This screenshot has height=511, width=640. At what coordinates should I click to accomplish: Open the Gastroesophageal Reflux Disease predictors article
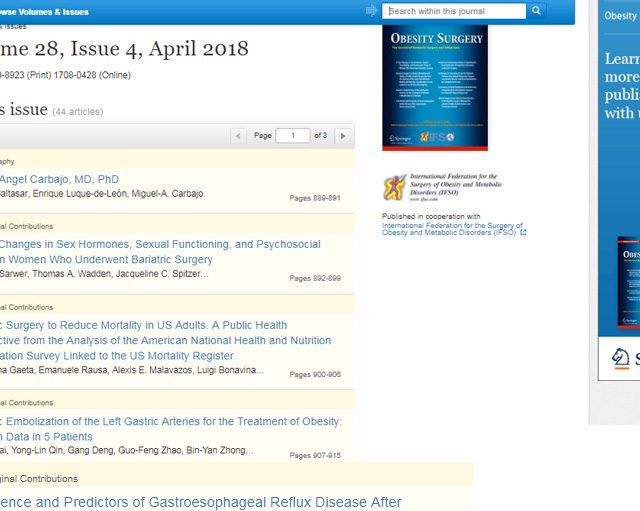click(x=200, y=502)
